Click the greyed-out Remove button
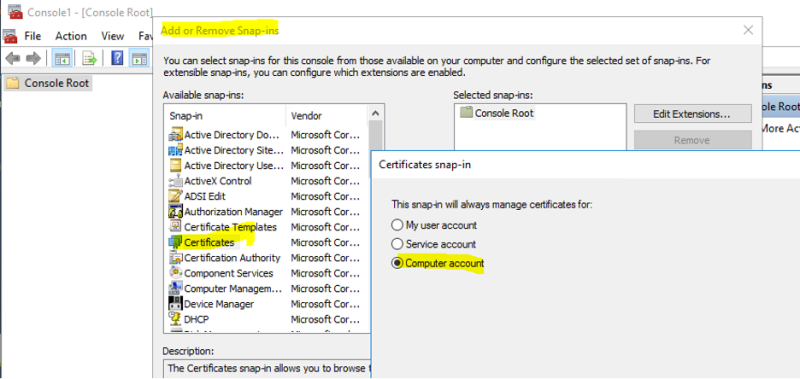The image size is (800, 379). tap(692, 140)
